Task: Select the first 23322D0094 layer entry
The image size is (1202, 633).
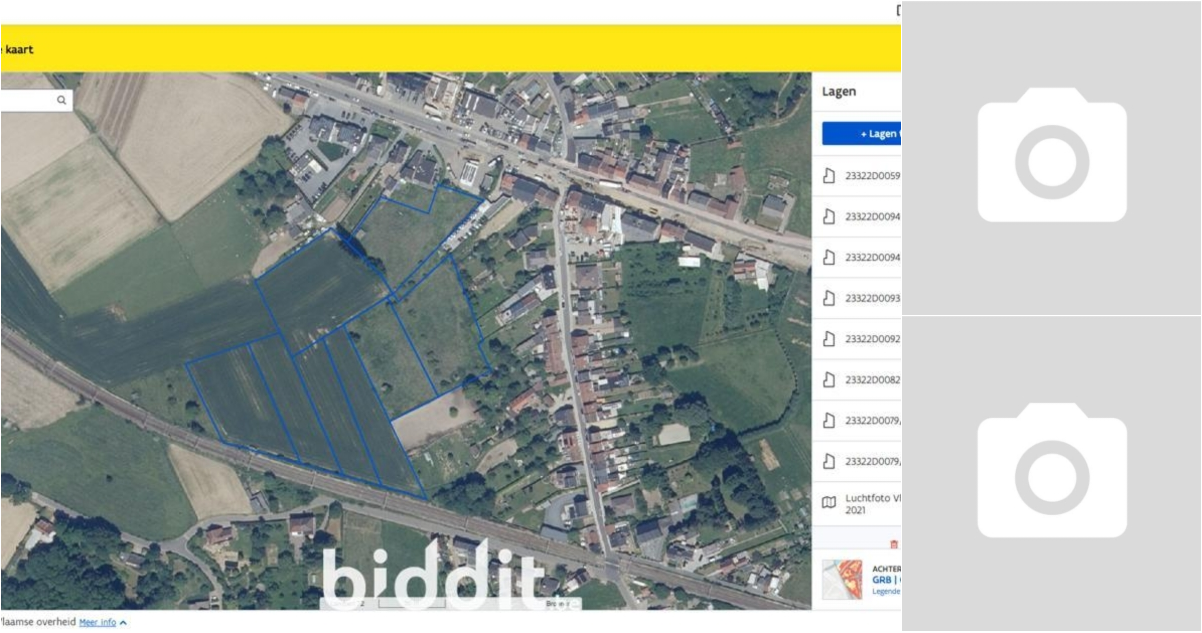Action: [x=872, y=217]
